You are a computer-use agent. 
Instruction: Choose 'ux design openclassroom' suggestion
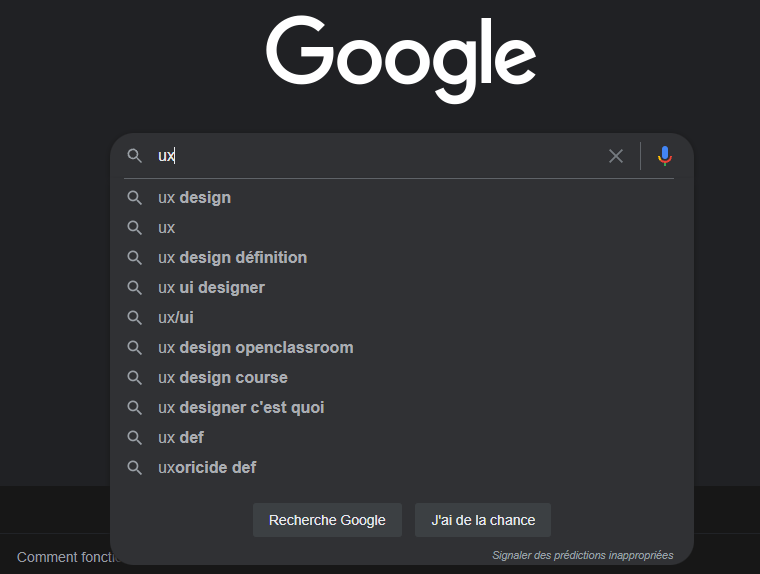[x=401, y=348]
